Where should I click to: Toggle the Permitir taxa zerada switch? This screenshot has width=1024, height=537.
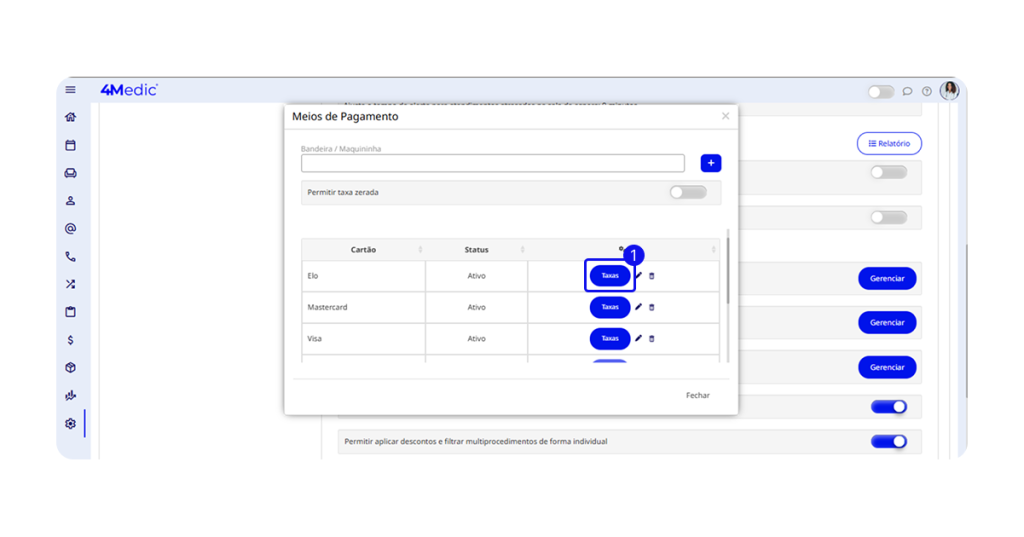click(x=688, y=192)
